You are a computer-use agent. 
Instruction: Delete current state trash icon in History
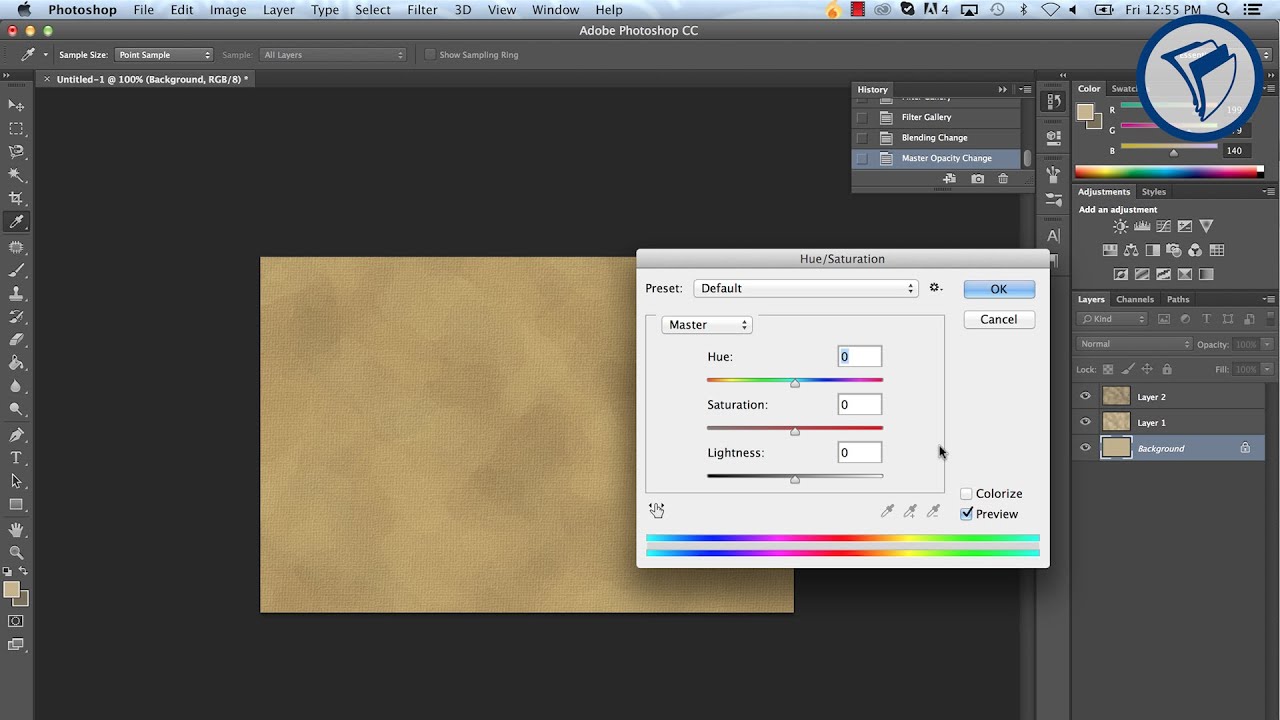[1003, 179]
